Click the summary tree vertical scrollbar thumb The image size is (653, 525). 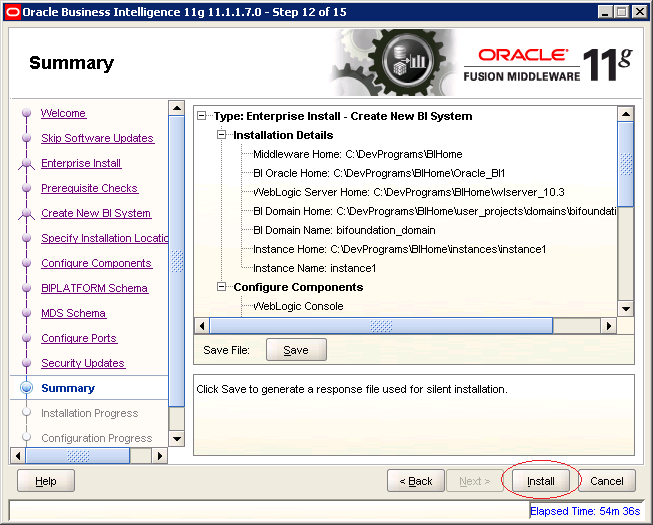coord(626,164)
